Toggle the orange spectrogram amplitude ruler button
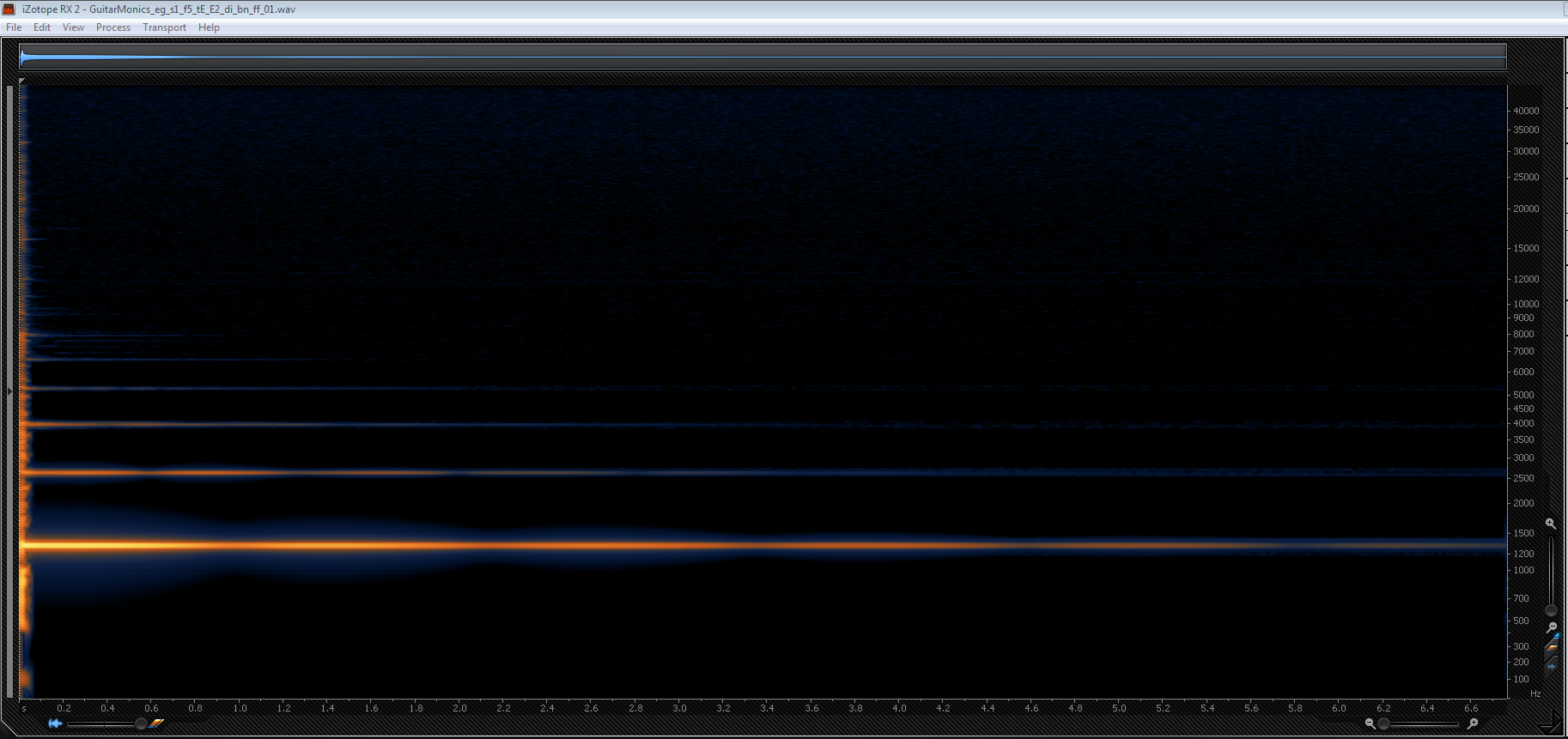The image size is (1568, 739). [x=1552, y=647]
